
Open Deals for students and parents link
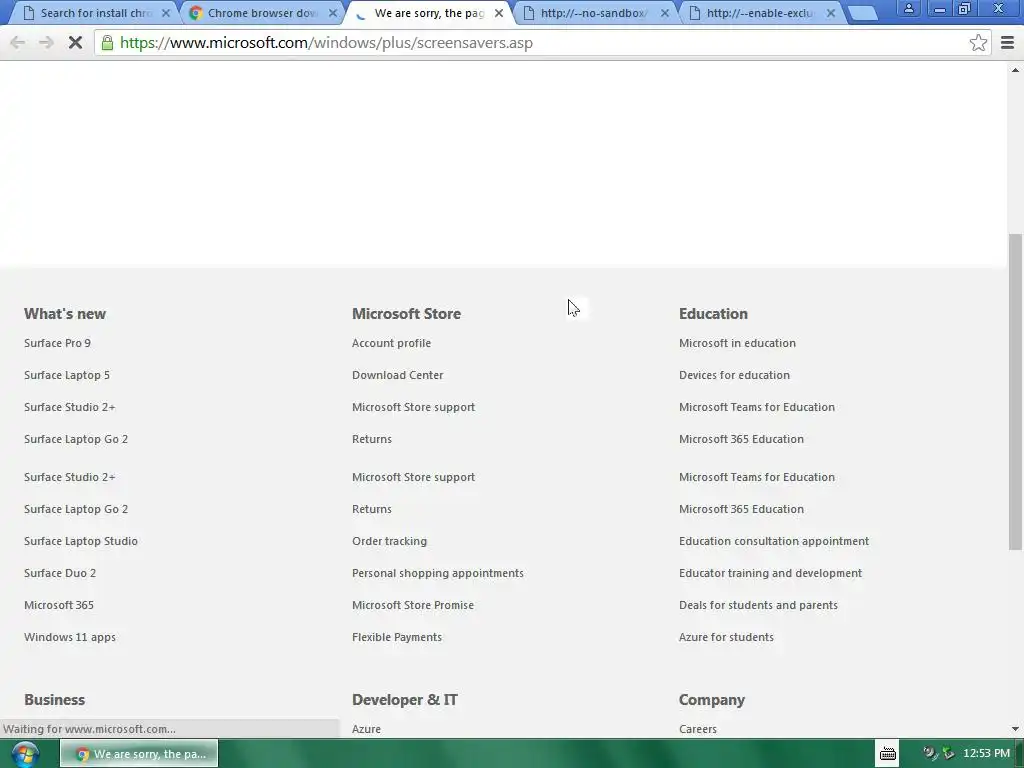tap(758, 605)
